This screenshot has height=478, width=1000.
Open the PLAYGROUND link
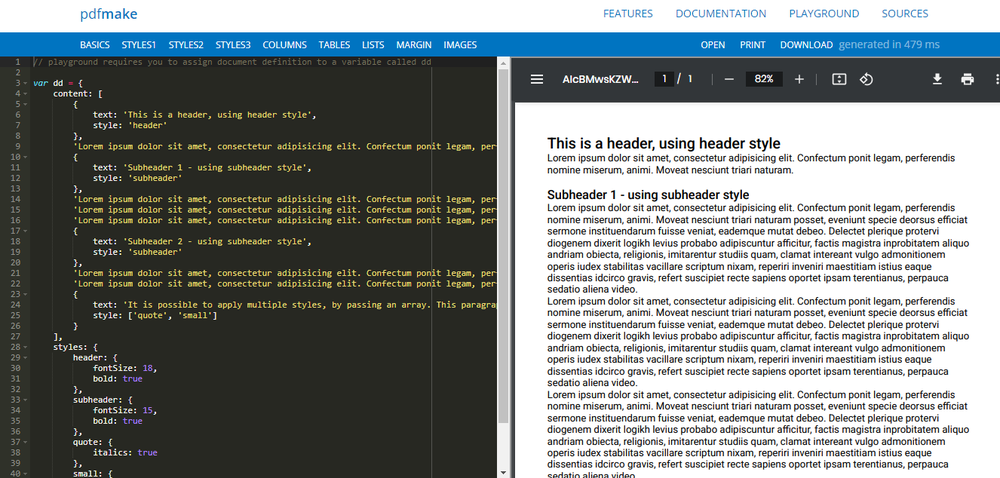(x=824, y=13)
